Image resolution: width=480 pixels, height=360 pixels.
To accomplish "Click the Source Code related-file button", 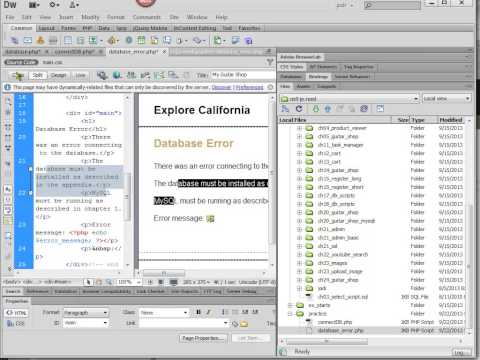I will 21,62.
